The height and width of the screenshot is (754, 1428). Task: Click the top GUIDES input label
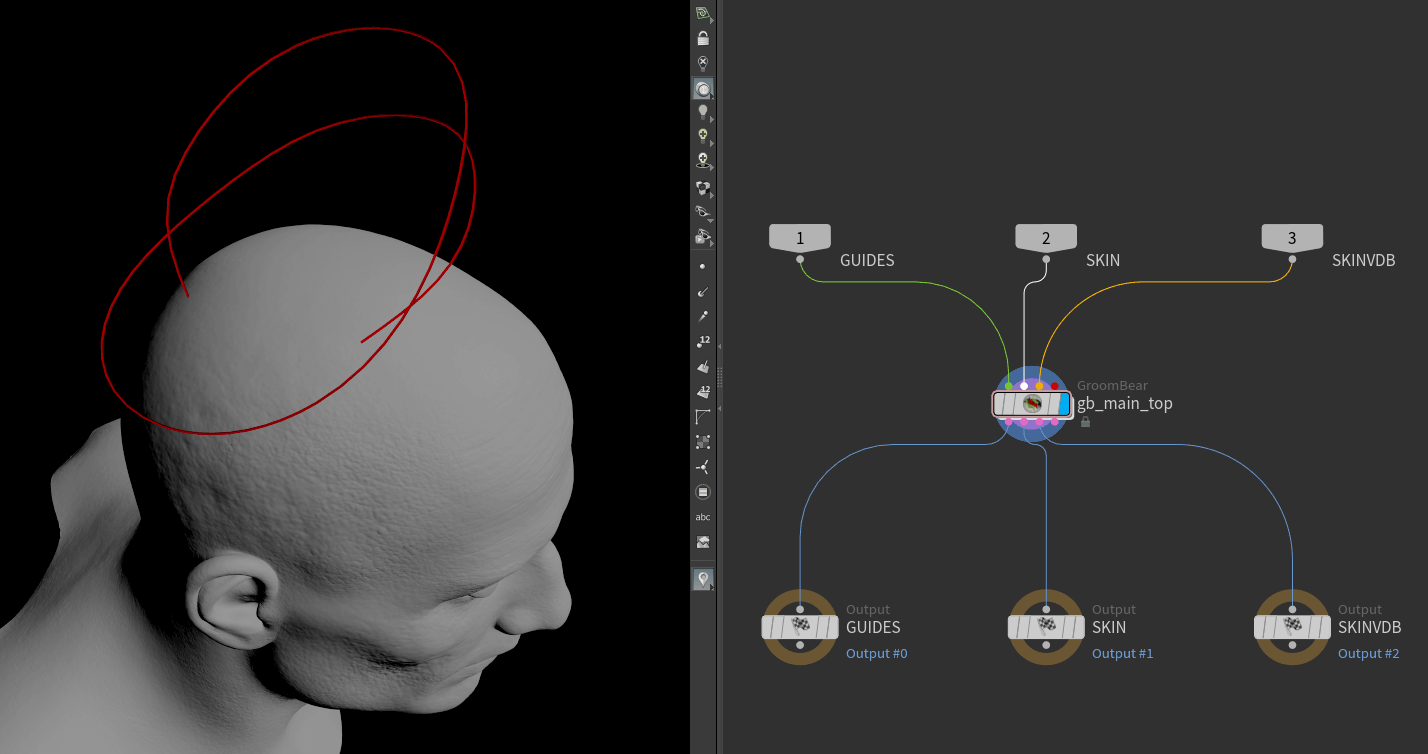click(x=867, y=260)
